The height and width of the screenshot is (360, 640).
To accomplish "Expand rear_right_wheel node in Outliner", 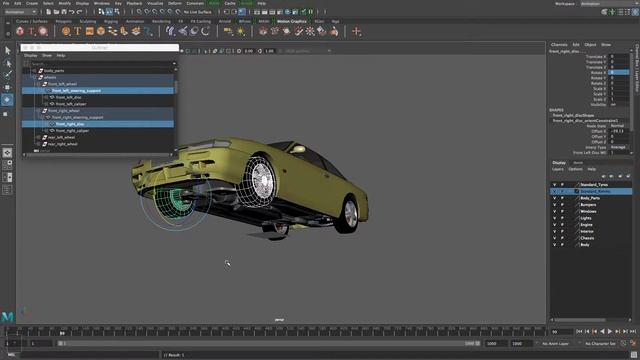I will tap(38, 144).
